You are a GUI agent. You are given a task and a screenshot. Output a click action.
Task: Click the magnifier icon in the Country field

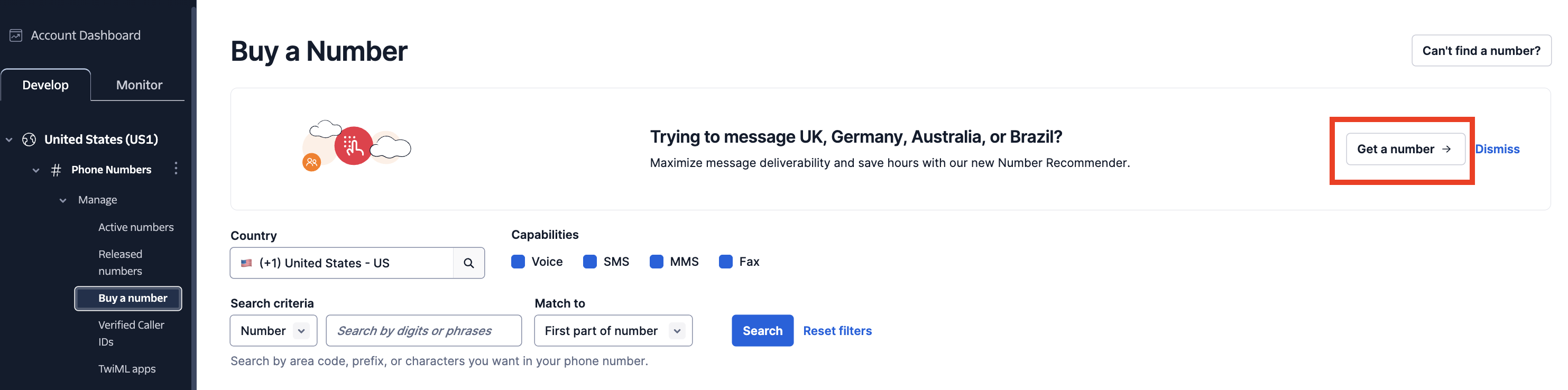pyautogui.click(x=468, y=263)
